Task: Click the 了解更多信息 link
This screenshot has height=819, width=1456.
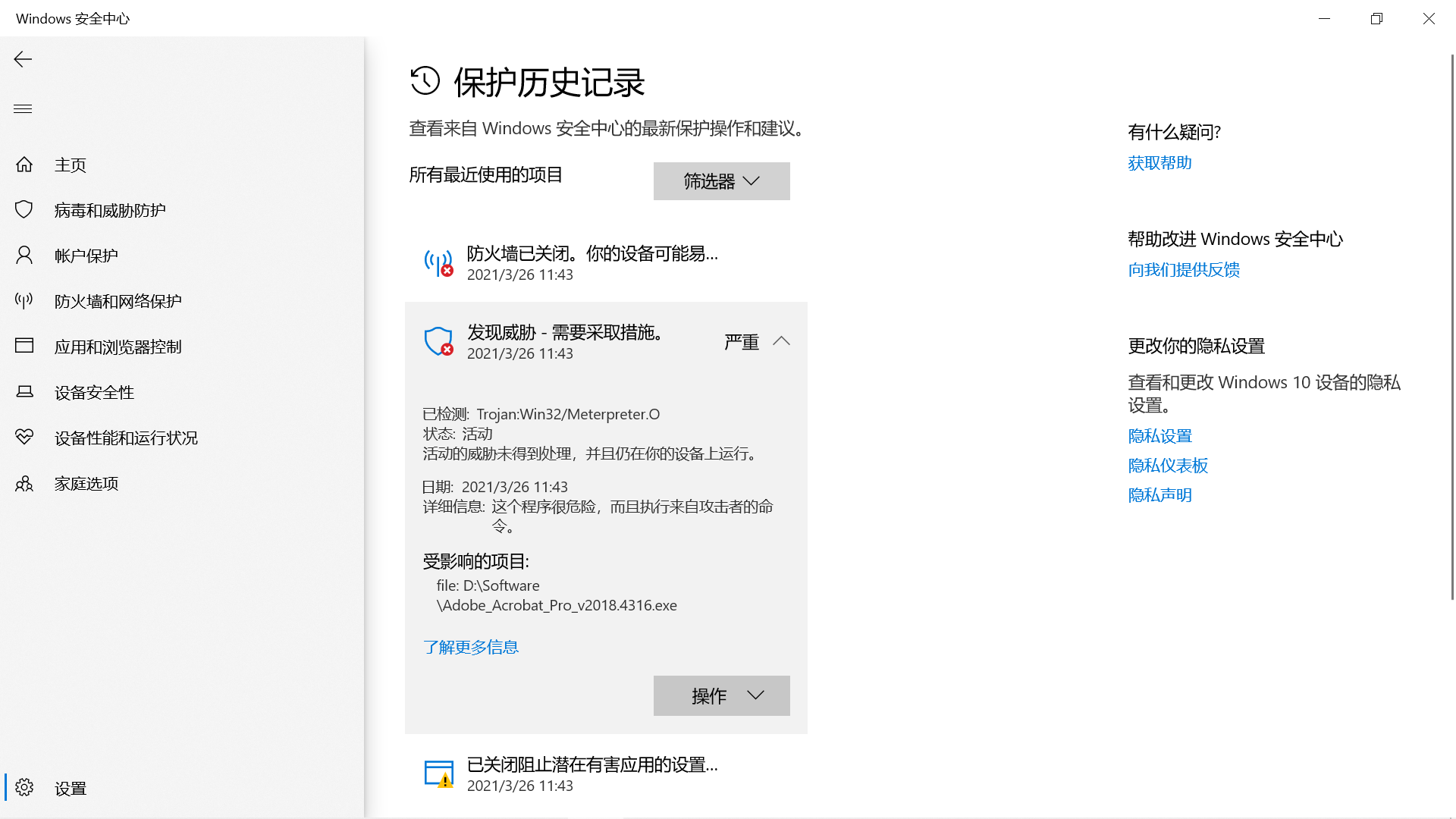Action: pyautogui.click(x=470, y=647)
